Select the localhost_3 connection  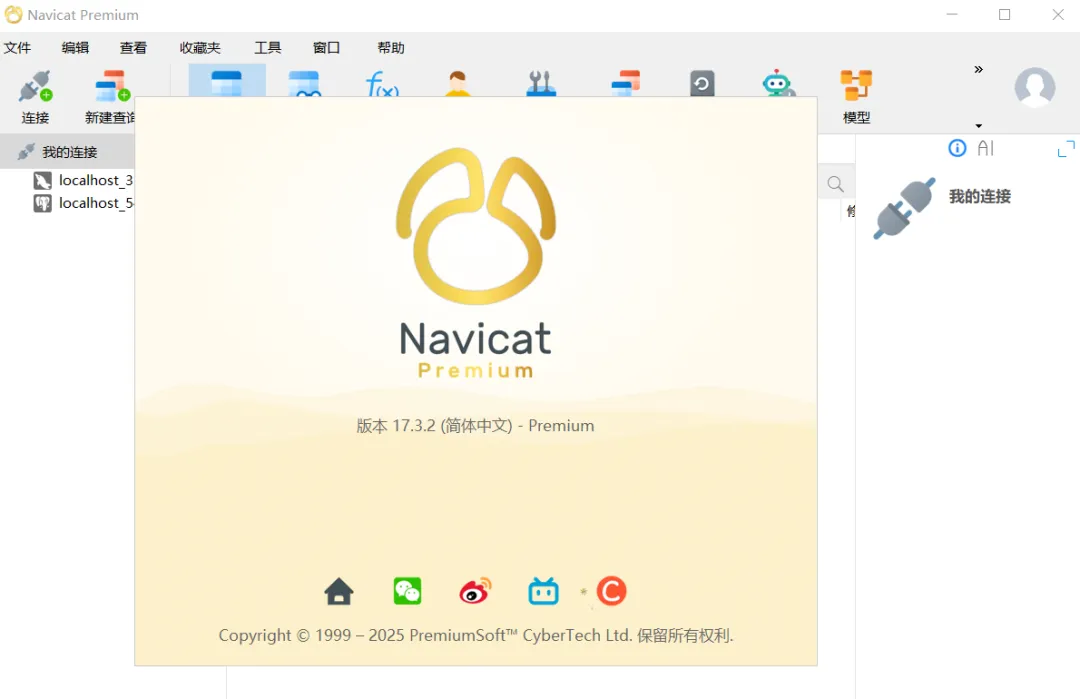[x=83, y=180]
